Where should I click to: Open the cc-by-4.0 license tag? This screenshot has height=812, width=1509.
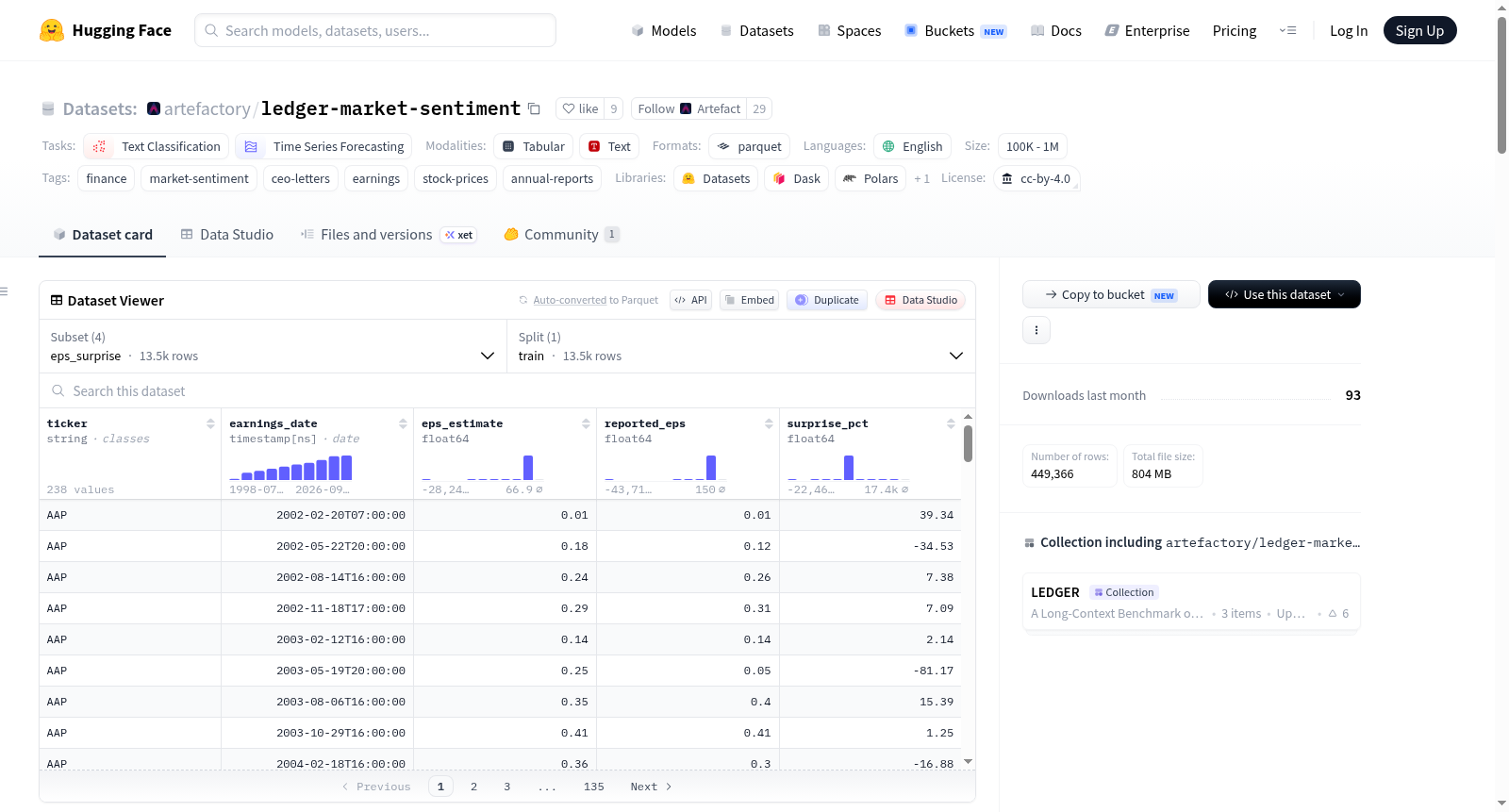(1036, 178)
